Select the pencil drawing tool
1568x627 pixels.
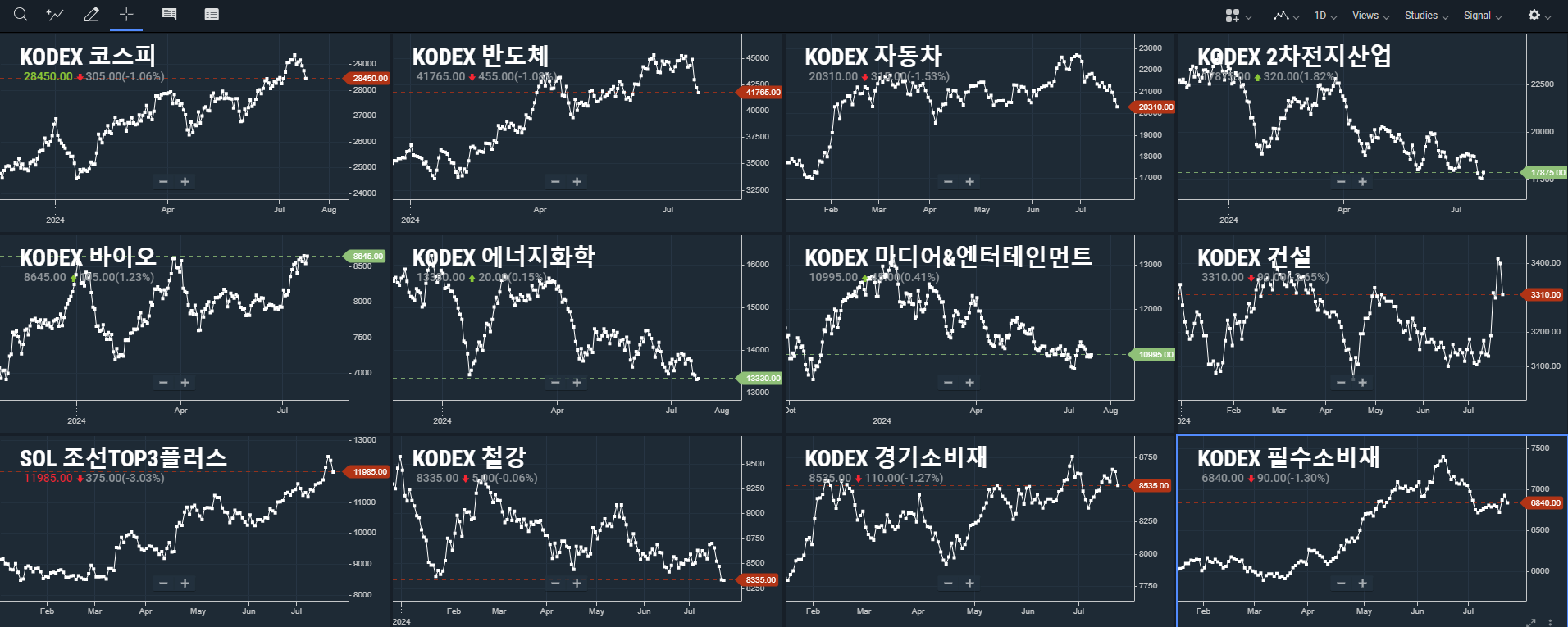[92, 14]
